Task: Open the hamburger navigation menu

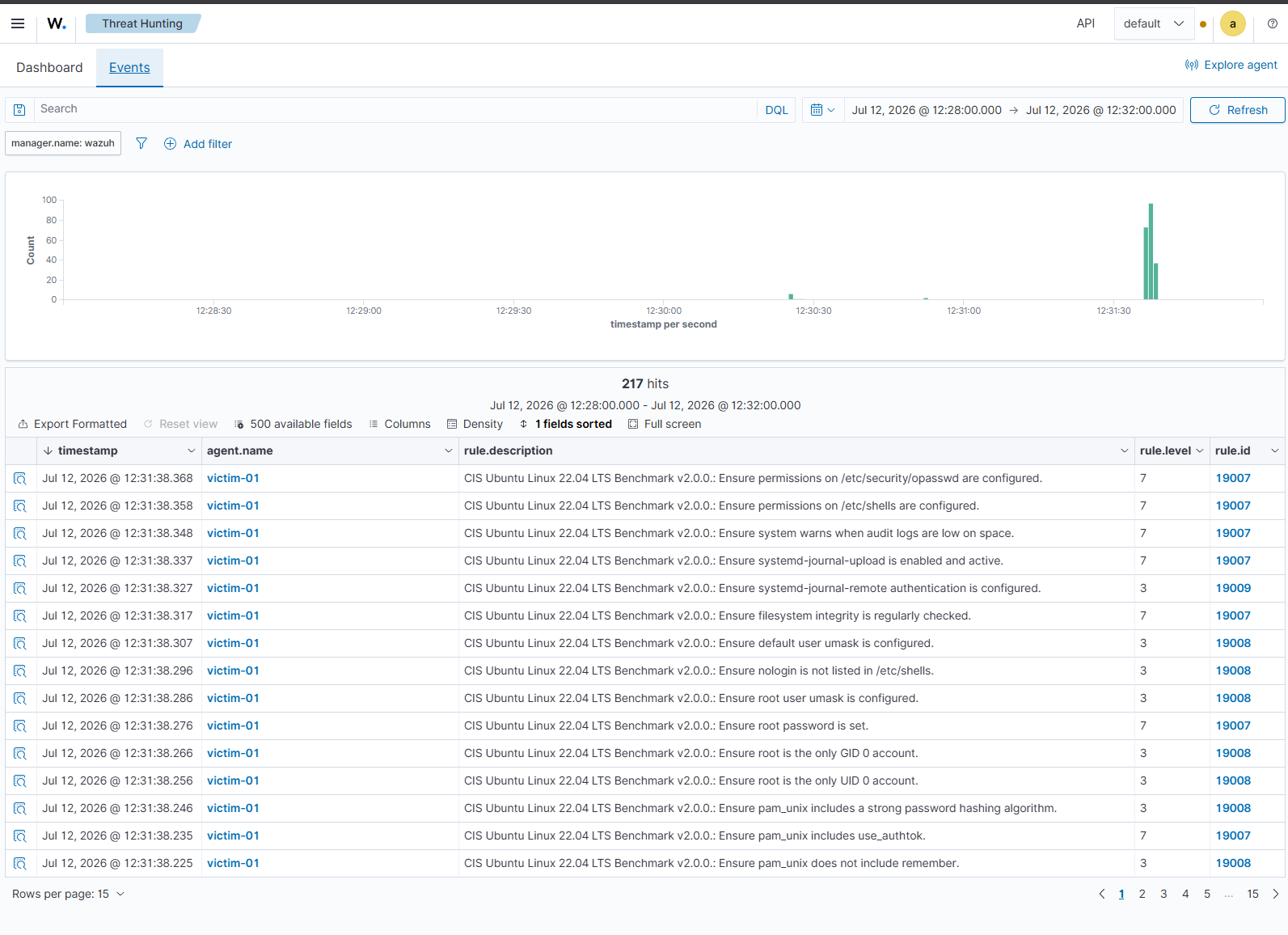Action: 18,23
